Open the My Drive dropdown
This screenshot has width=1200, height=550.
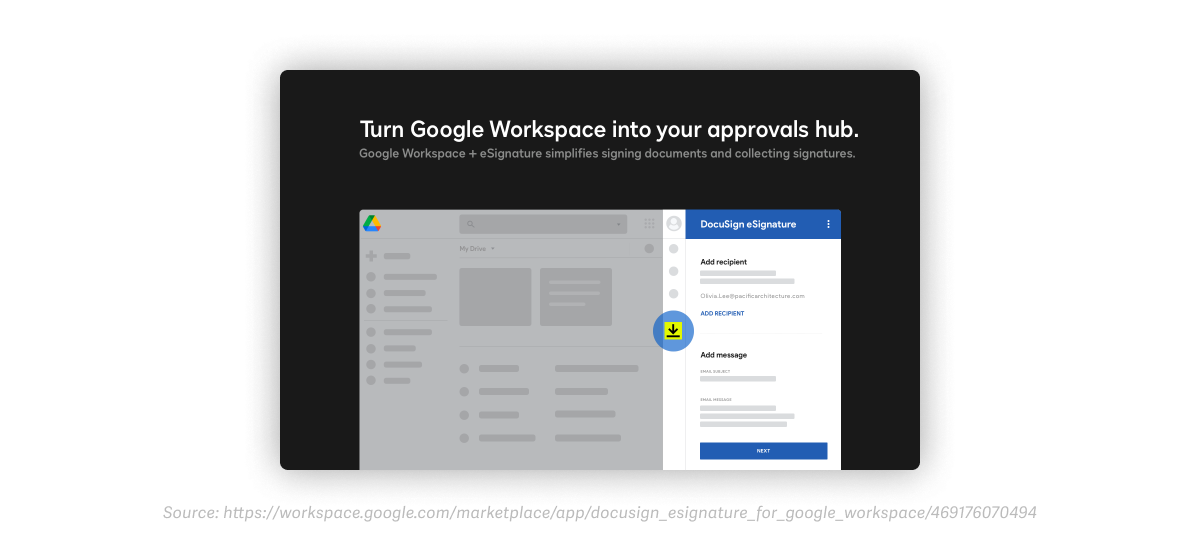477,248
